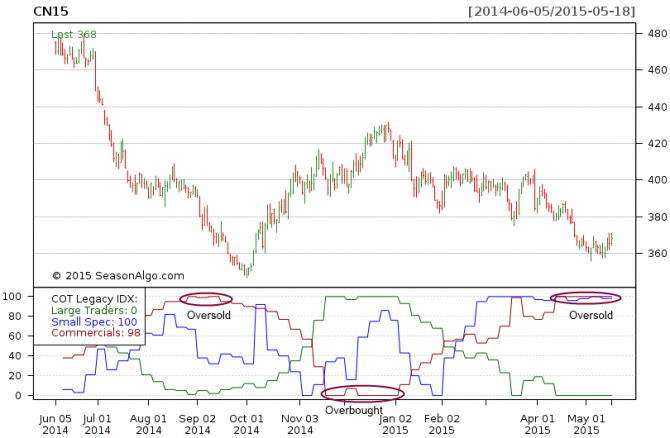Click the Oversold label near May 2015
Image resolution: width=670 pixels, height=438 pixels.
[x=591, y=315]
